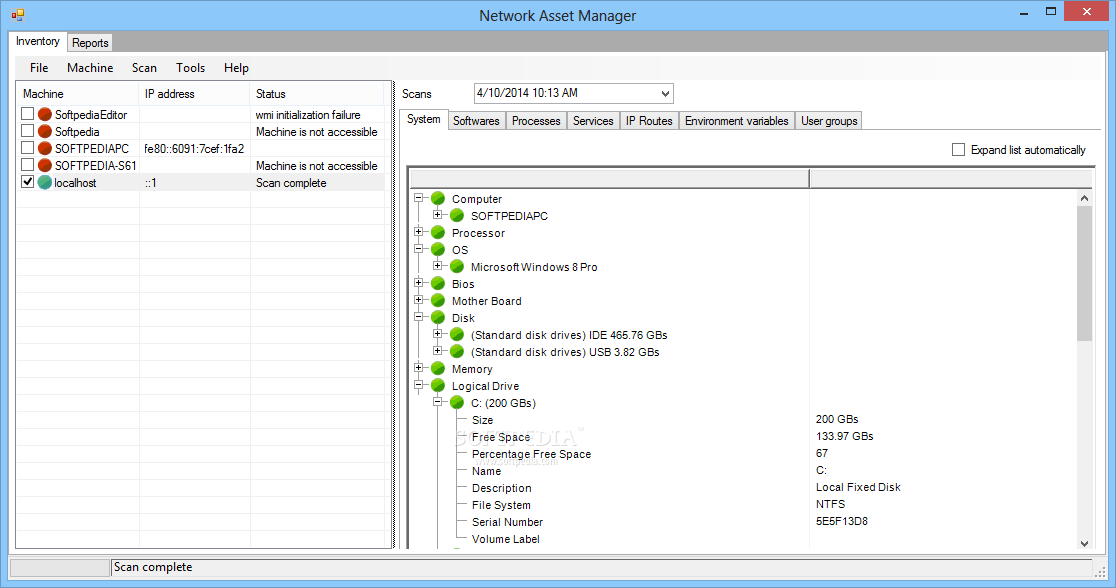
Task: Uncheck the localhost machine checkbox
Action: 27,182
